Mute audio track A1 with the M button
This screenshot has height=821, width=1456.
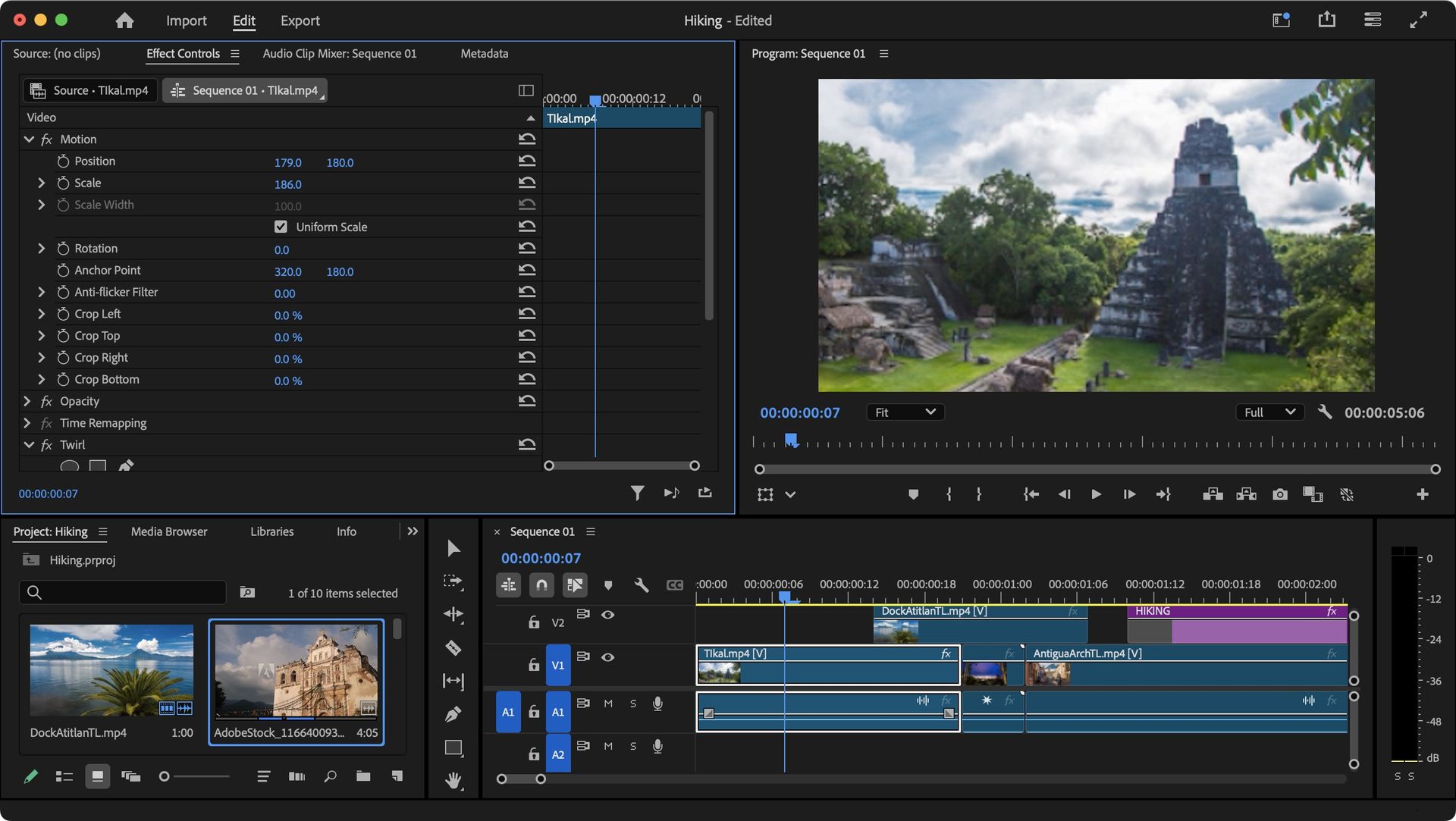tap(607, 703)
